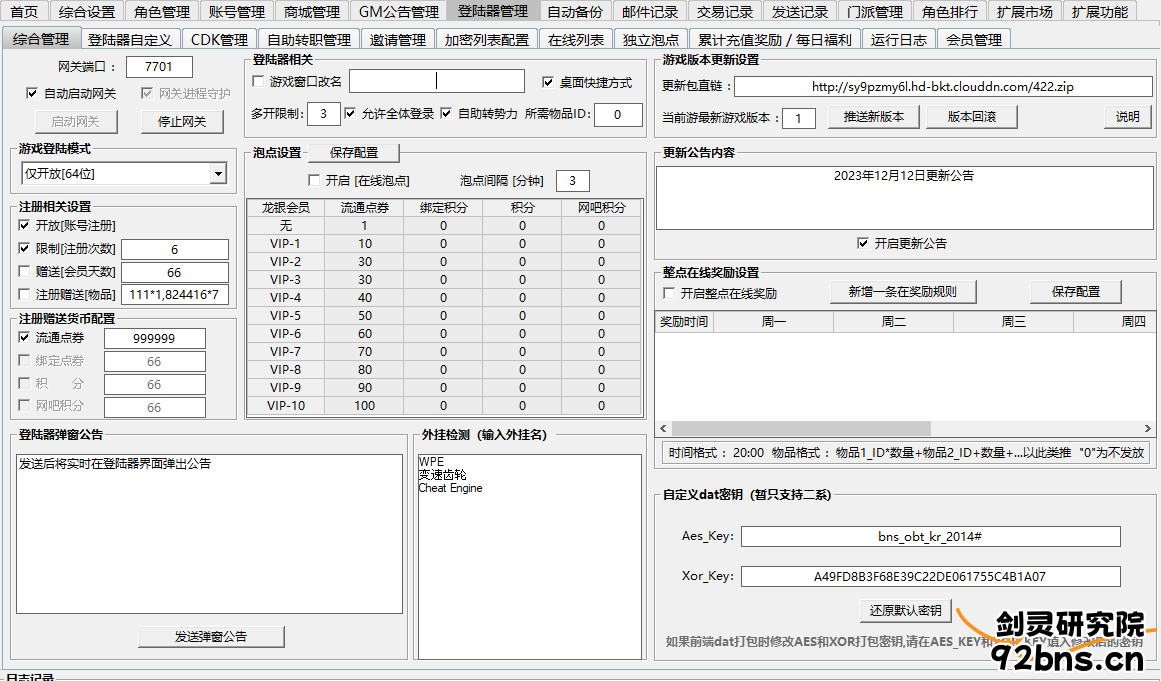Switch to 加密列表配置 sub-tab
This screenshot has height=681, width=1161.
pos(486,39)
